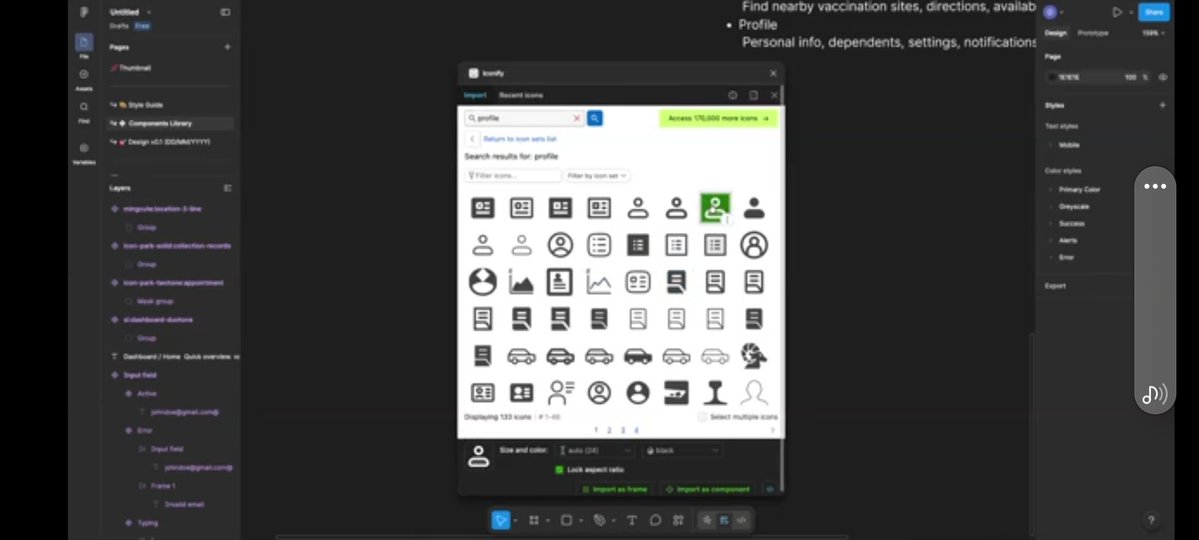Pick the filled user circle icon in last row

pos(637,393)
